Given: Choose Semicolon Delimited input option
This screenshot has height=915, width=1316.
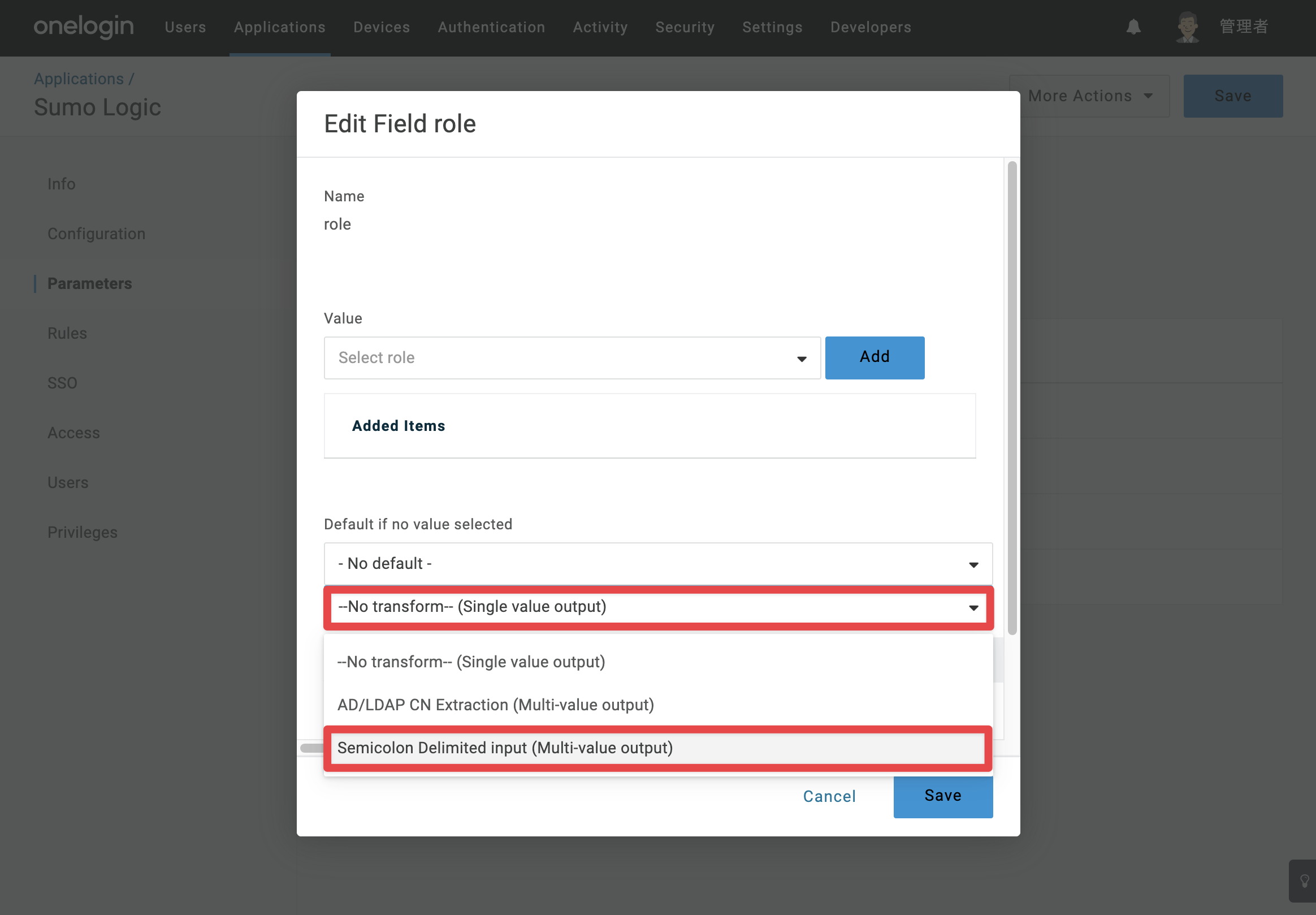Looking at the screenshot, I should pos(657,748).
